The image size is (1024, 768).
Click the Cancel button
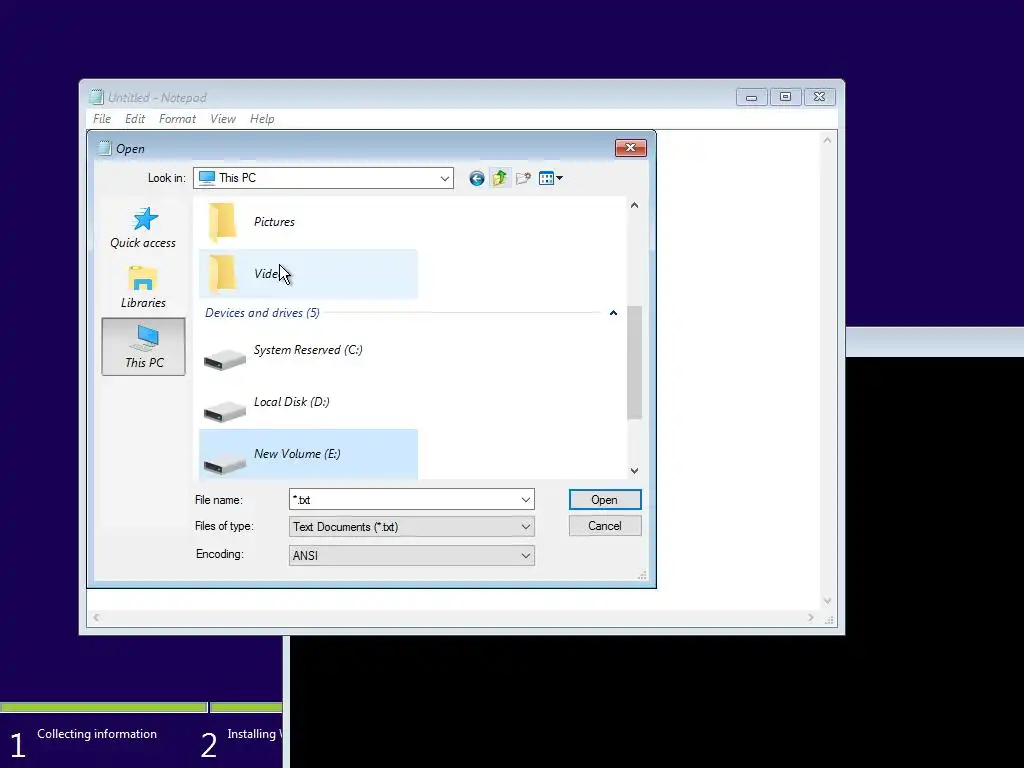(605, 526)
